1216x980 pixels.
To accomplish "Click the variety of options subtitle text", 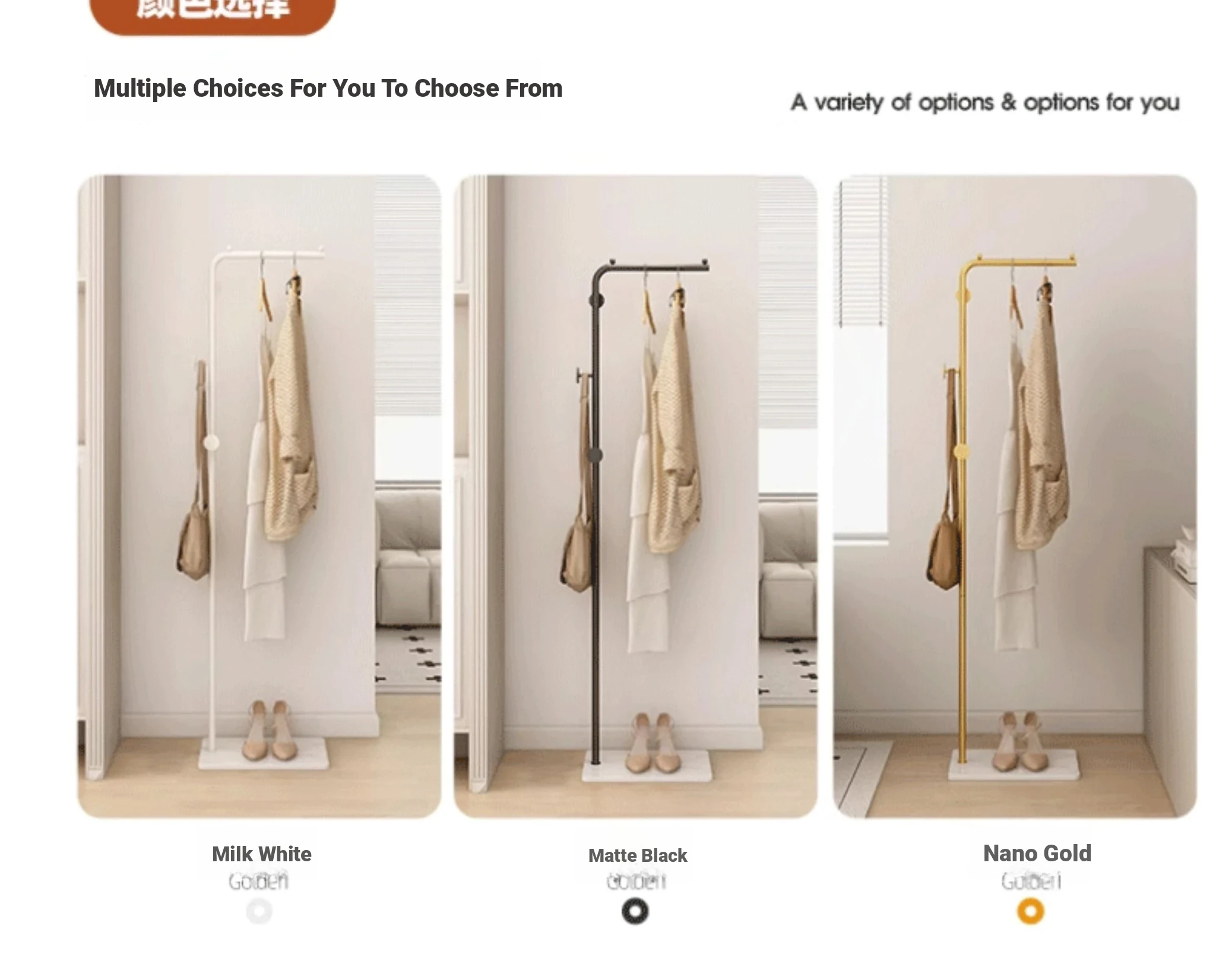I will click(x=984, y=103).
